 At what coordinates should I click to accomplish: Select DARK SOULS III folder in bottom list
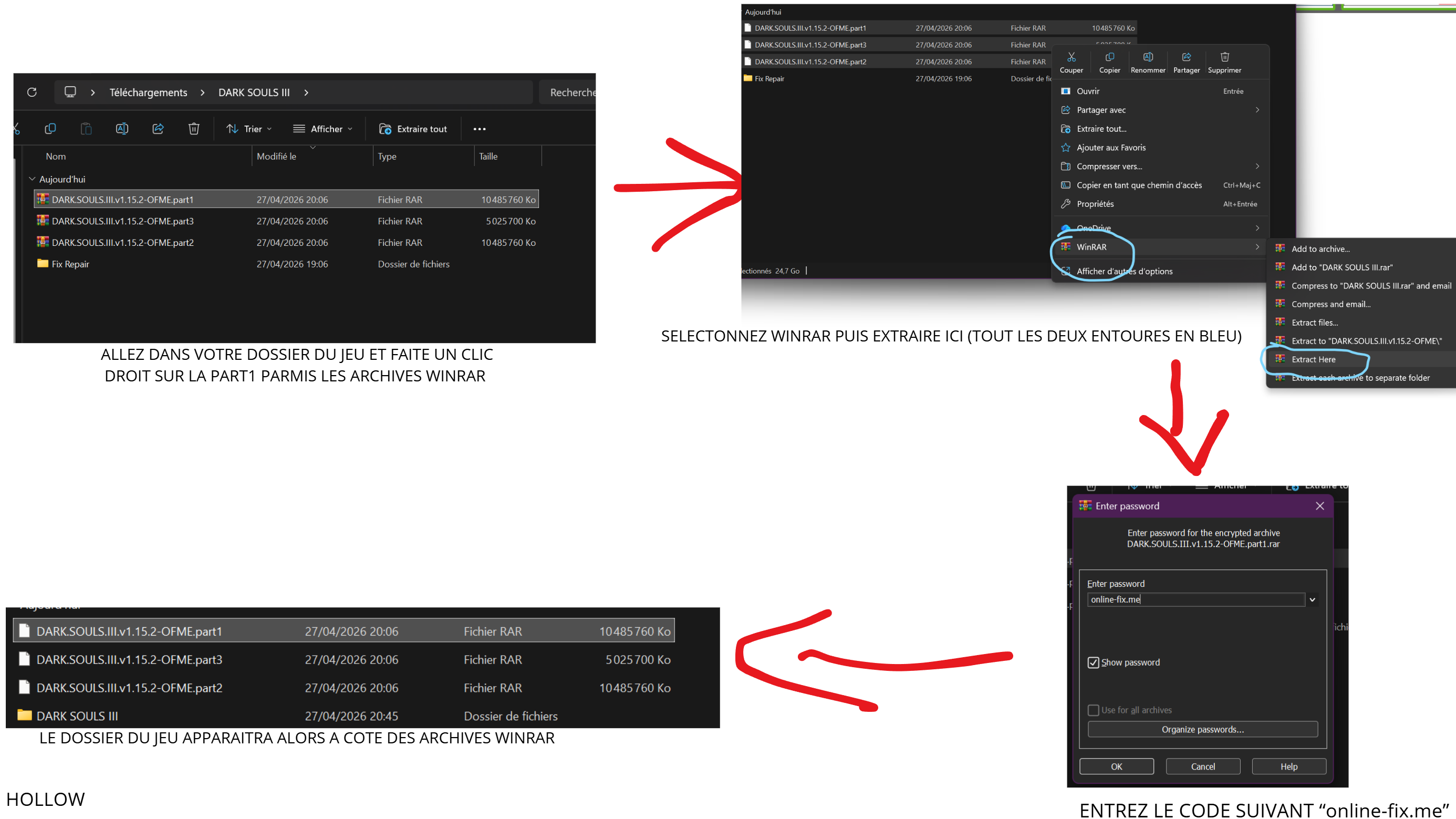[x=344, y=716]
